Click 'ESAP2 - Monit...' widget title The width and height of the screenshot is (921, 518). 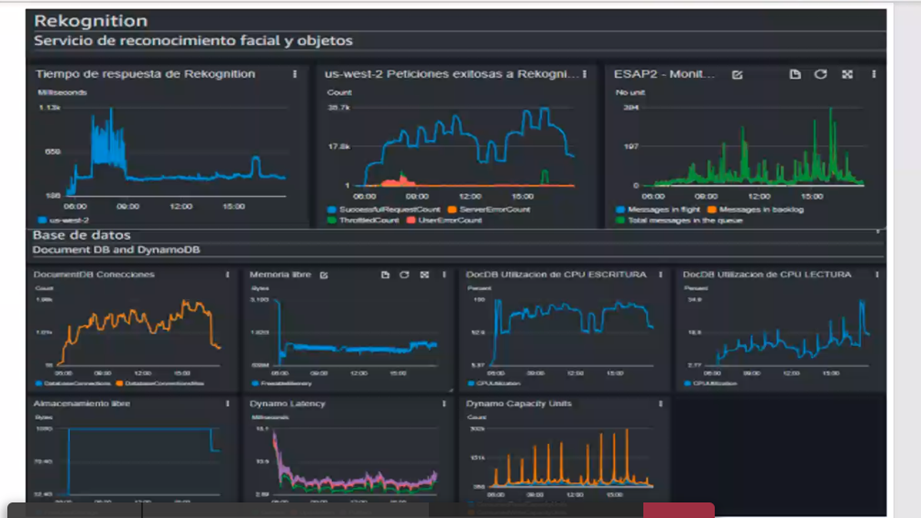(664, 74)
